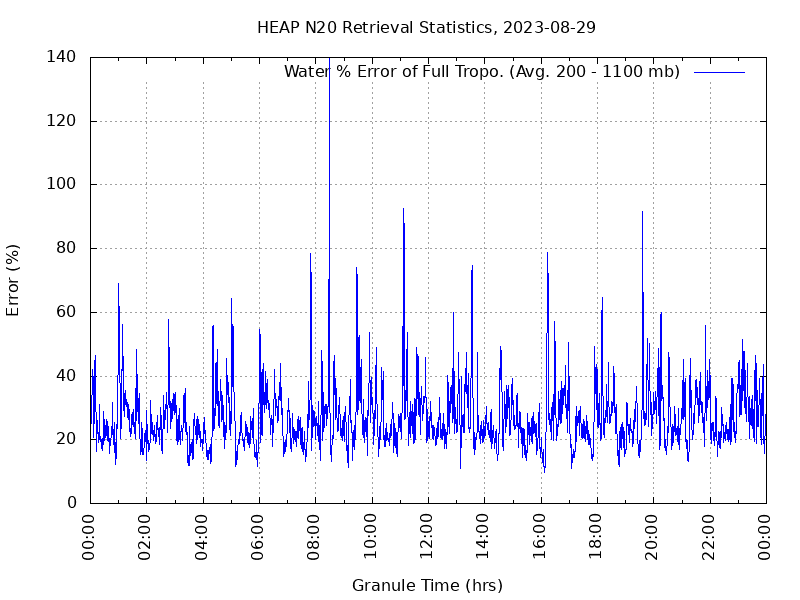Click the x-axis tick label 20:00
The image size is (800, 600).
(652, 537)
